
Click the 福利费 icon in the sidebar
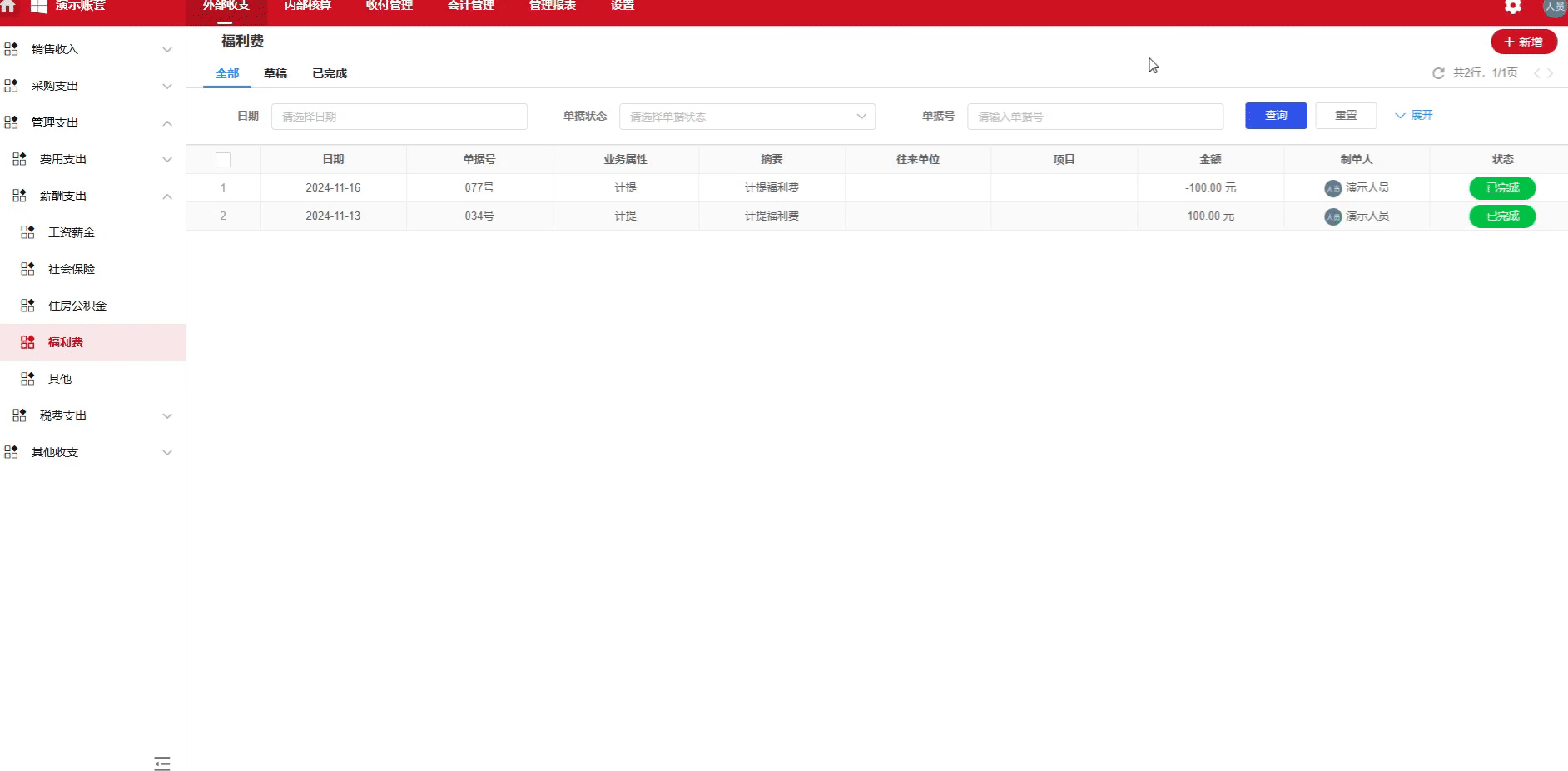click(x=27, y=341)
